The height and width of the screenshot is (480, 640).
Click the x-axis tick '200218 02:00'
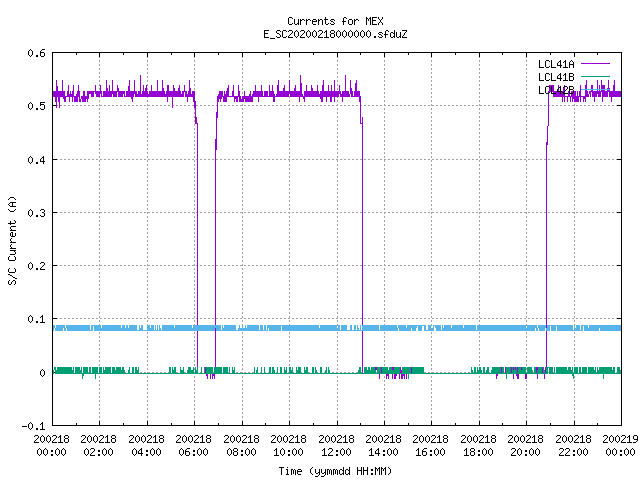coord(99,445)
